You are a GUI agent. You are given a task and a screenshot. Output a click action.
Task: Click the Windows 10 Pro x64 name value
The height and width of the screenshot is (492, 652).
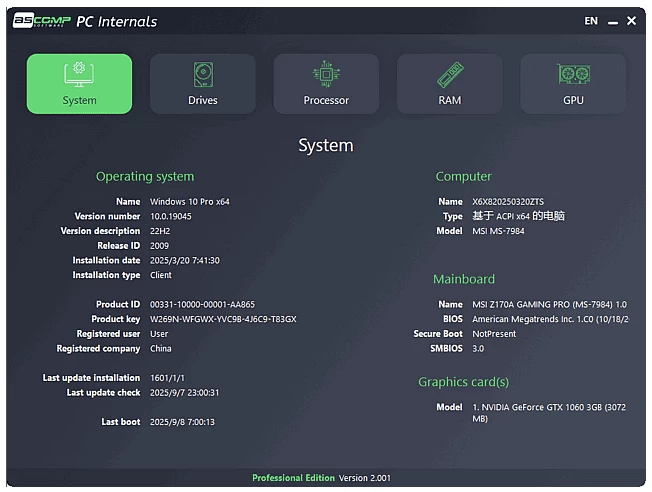pos(190,202)
